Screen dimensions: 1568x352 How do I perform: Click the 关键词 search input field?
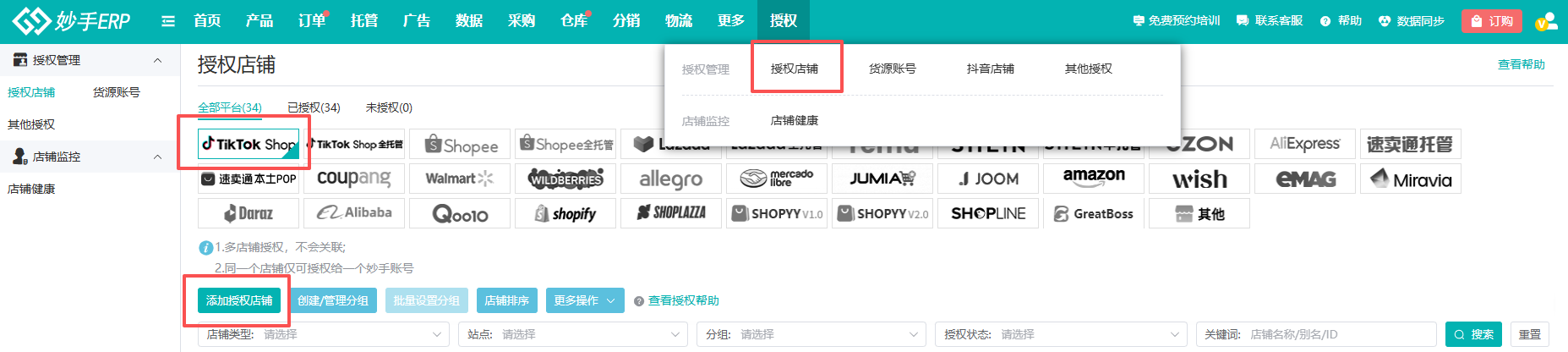pos(1340,334)
